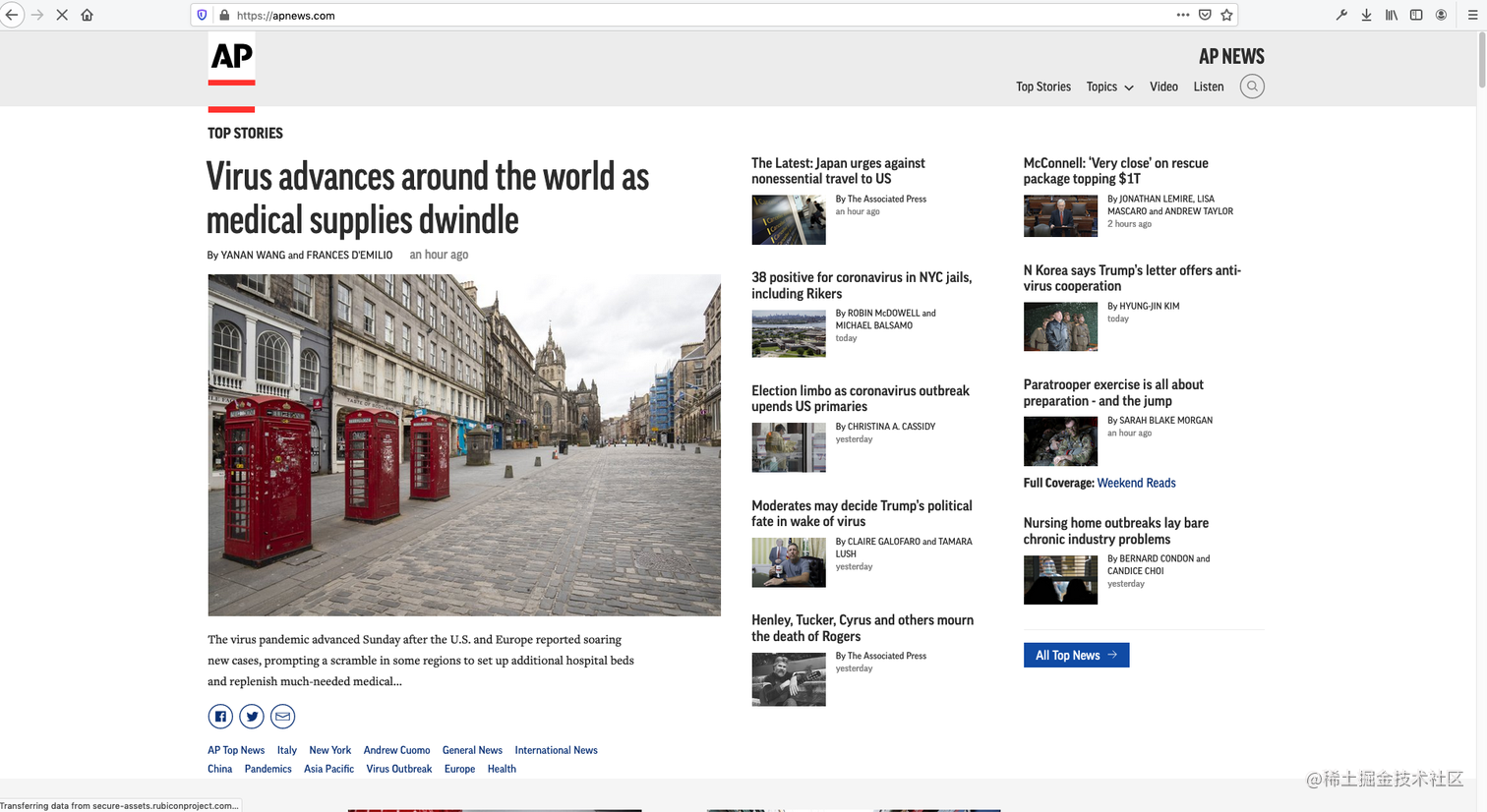
Task: Open the Firefox hamburger menu
Action: [x=1472, y=15]
